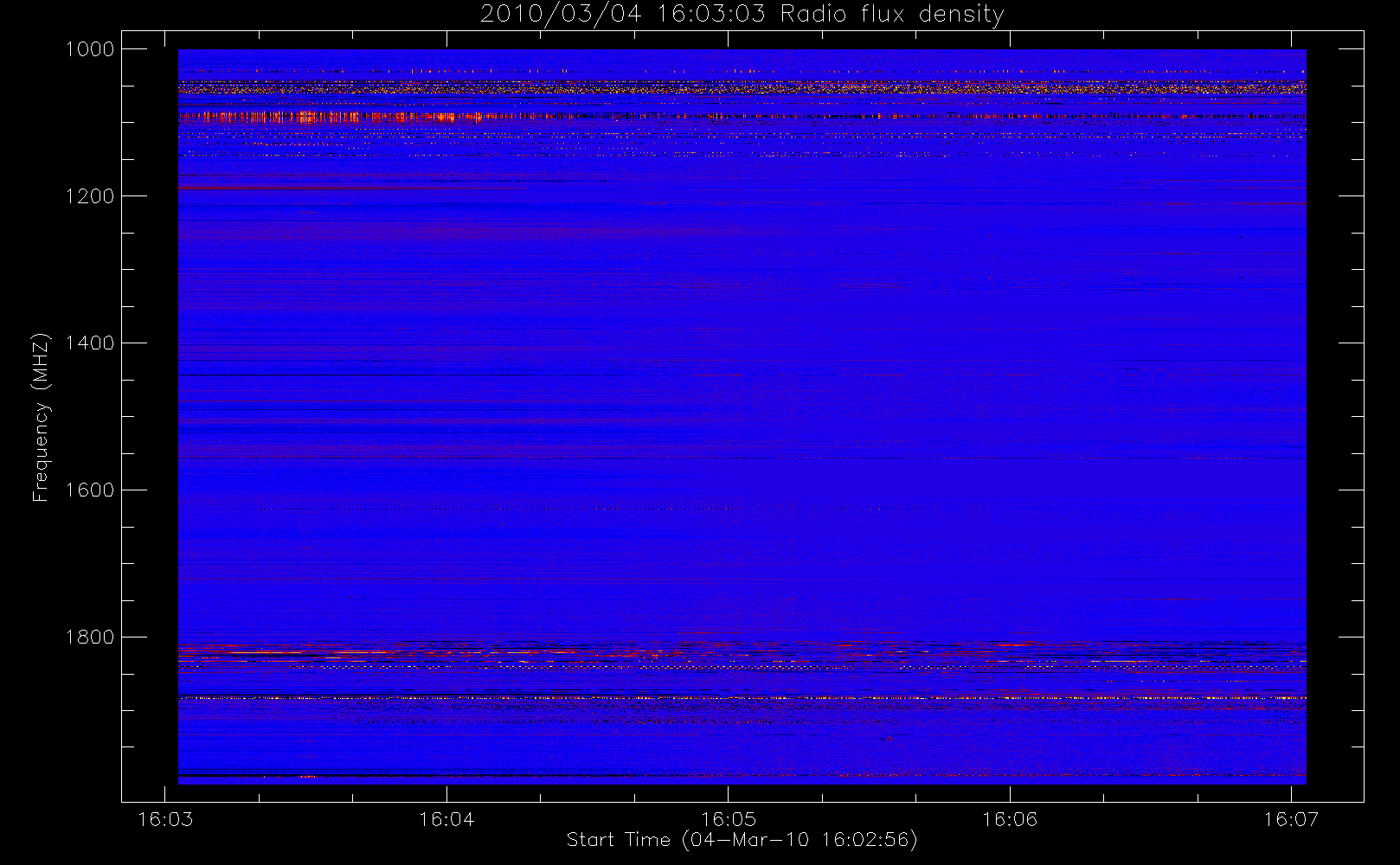Click the 16:03 time tick label
Image resolution: width=1400 pixels, height=865 pixels.
[165, 819]
